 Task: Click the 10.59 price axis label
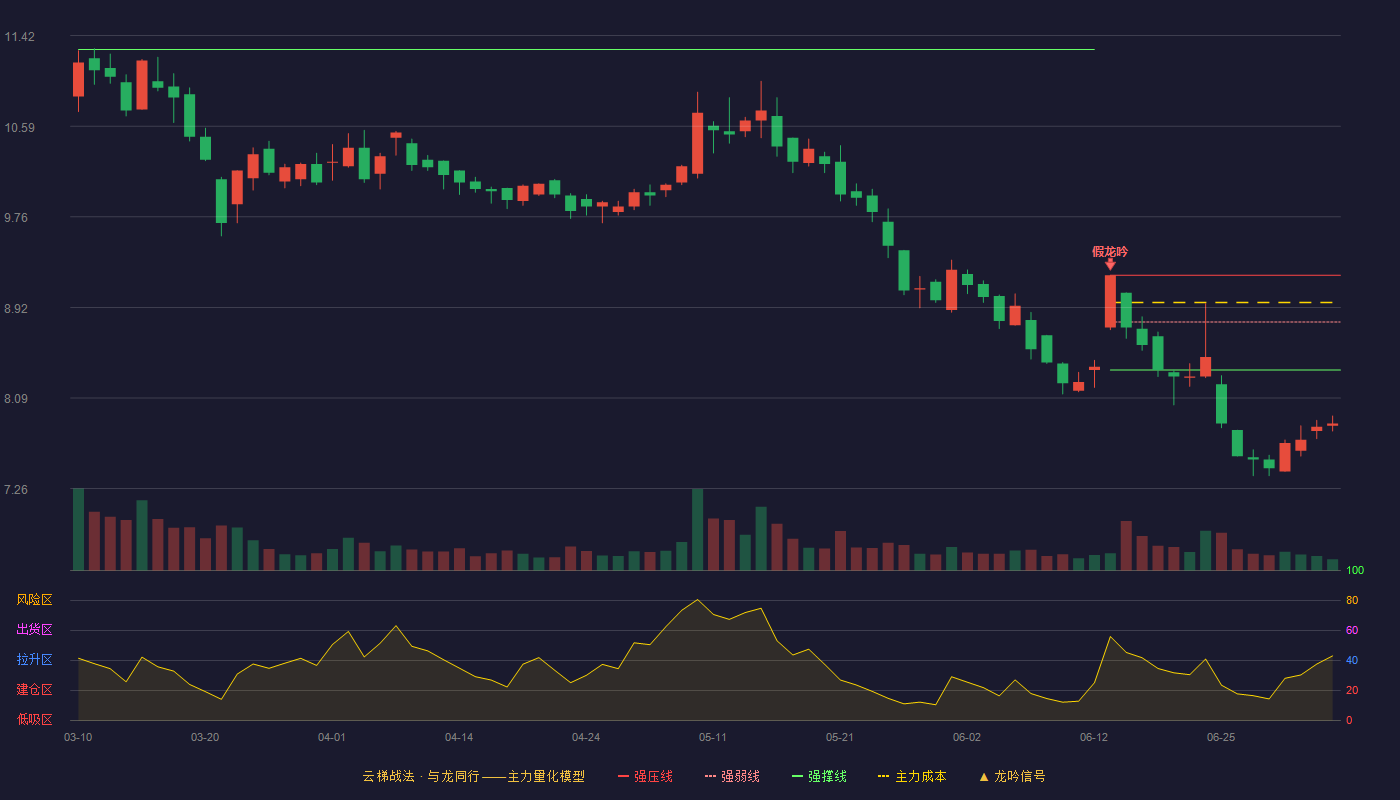tap(19, 127)
